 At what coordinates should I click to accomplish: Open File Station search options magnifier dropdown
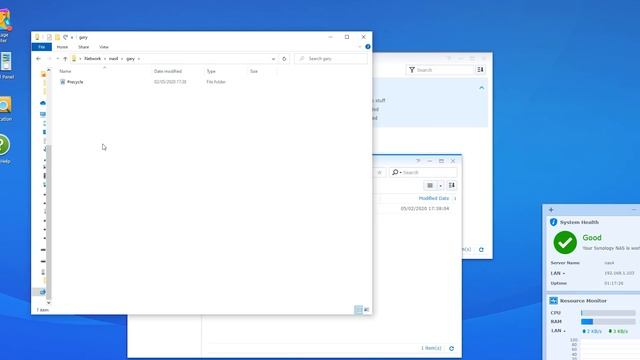(396, 173)
